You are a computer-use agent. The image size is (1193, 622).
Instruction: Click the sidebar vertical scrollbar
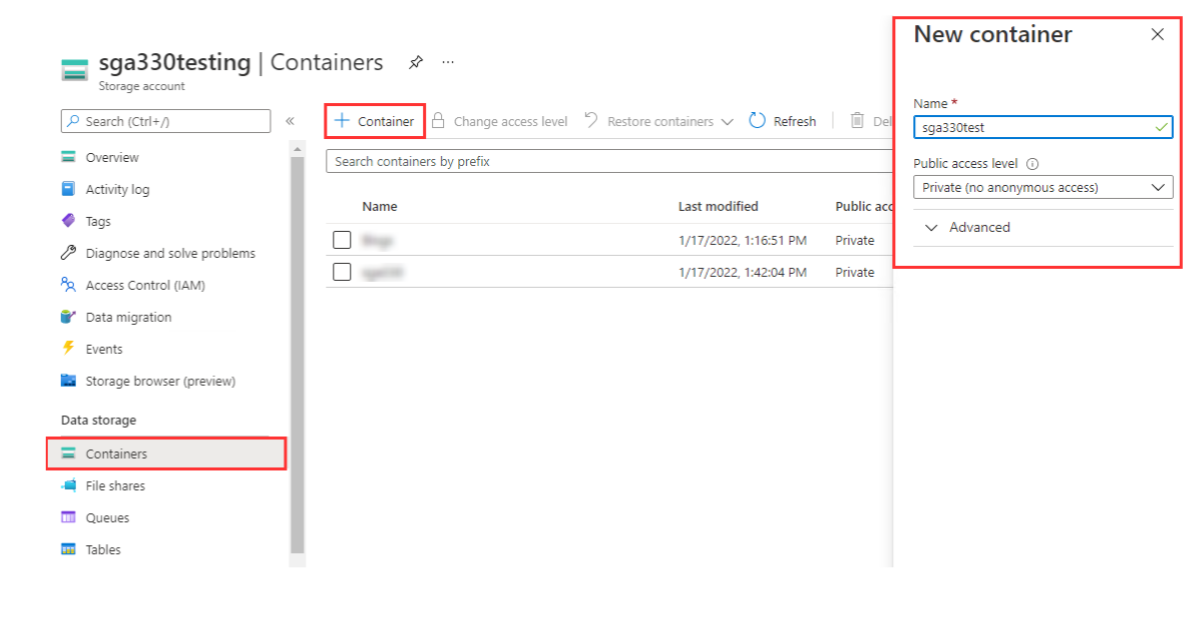point(297,350)
